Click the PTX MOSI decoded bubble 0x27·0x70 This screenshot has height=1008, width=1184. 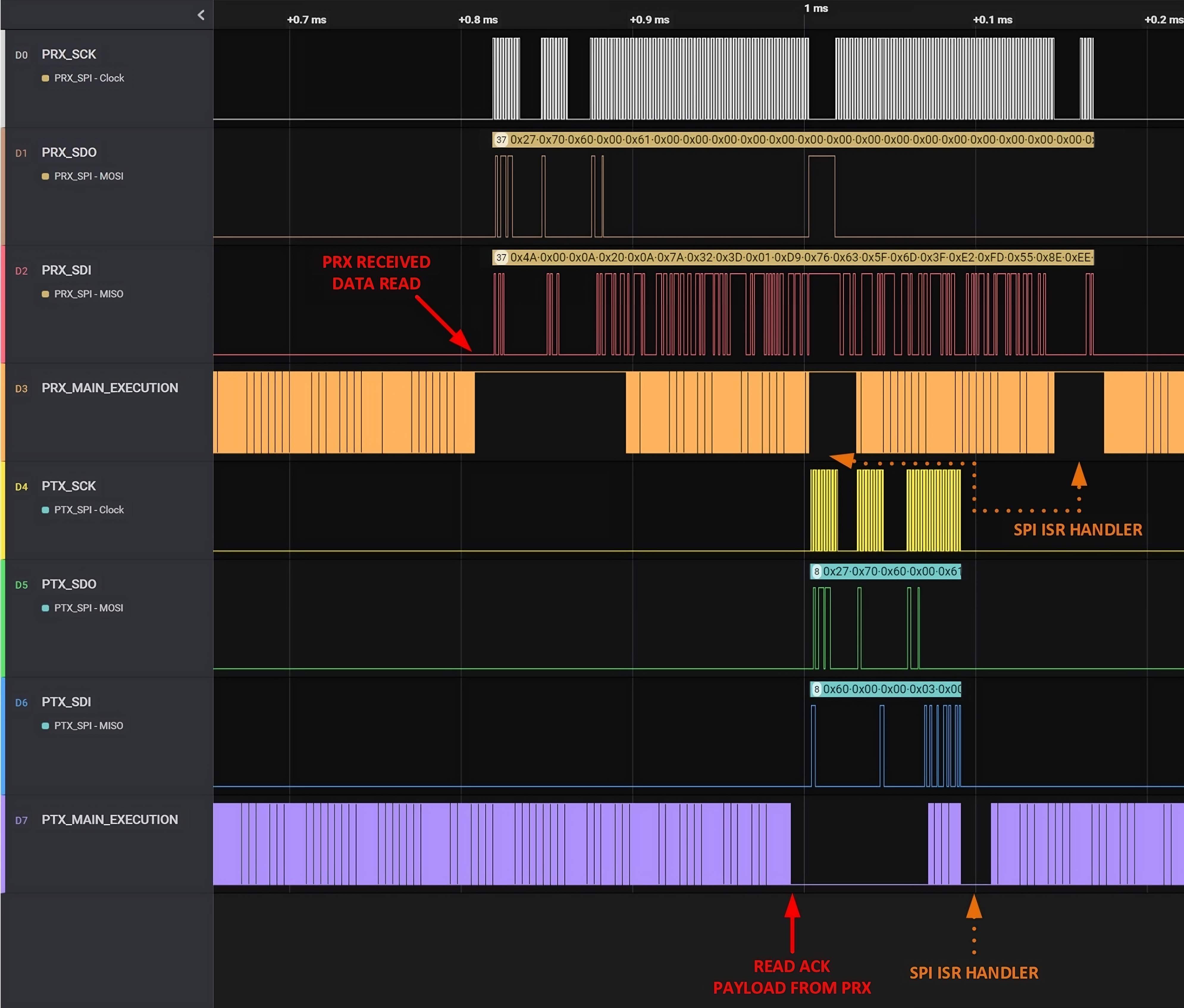pos(886,572)
